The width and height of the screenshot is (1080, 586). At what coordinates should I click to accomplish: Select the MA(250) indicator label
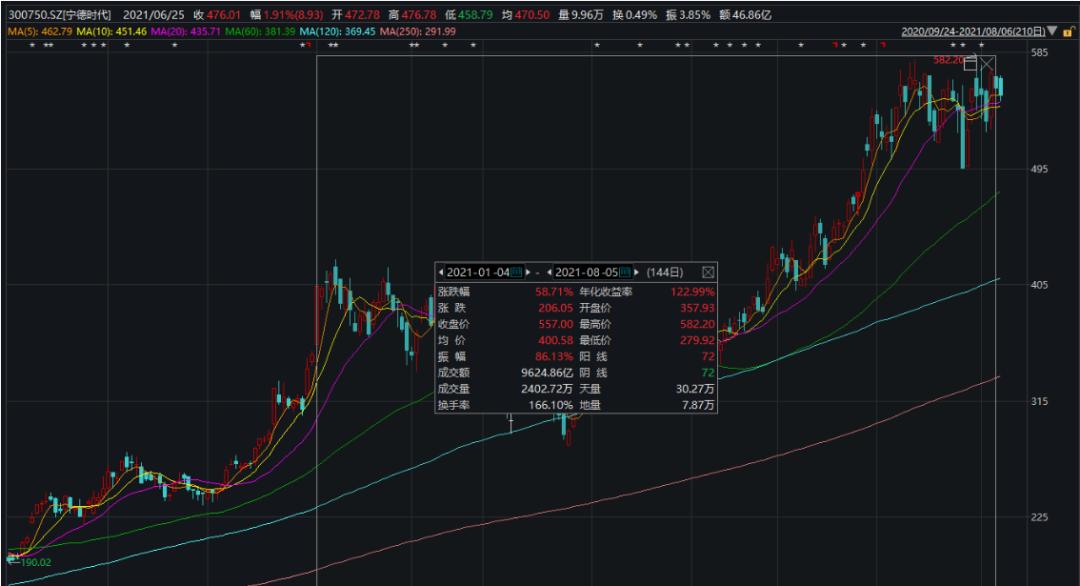(x=418, y=32)
